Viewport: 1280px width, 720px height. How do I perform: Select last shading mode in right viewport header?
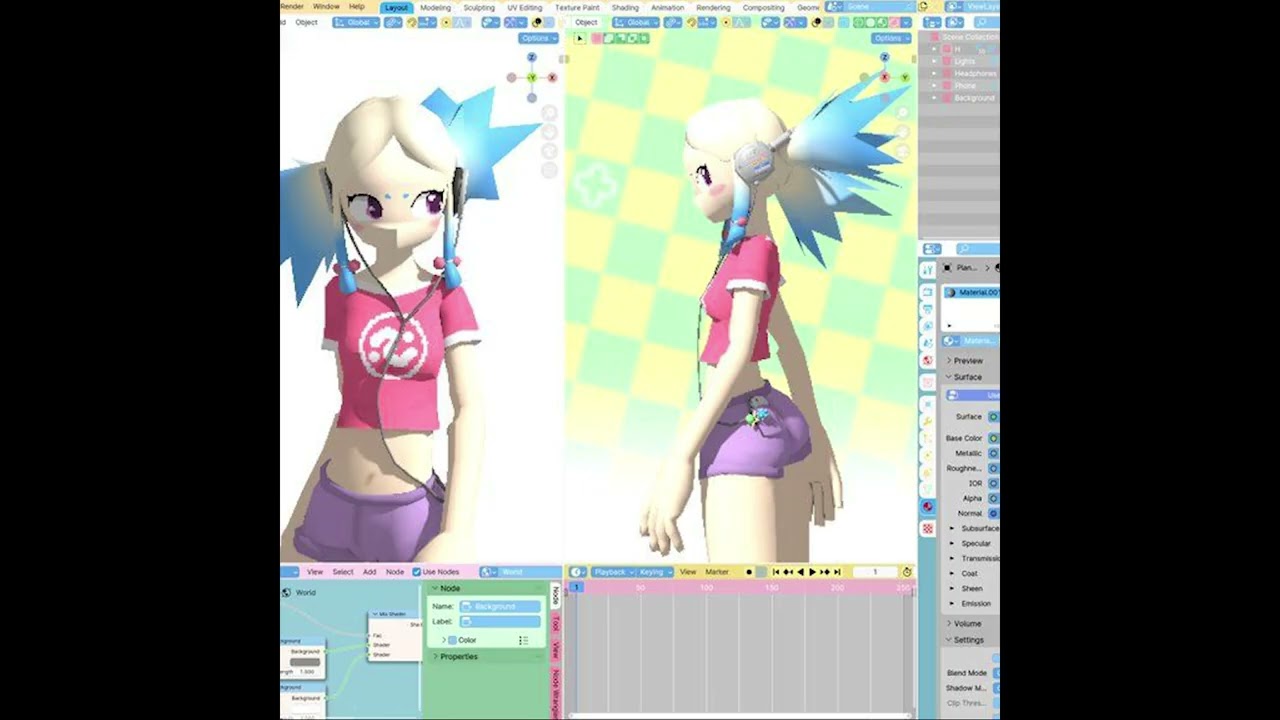coord(894,22)
